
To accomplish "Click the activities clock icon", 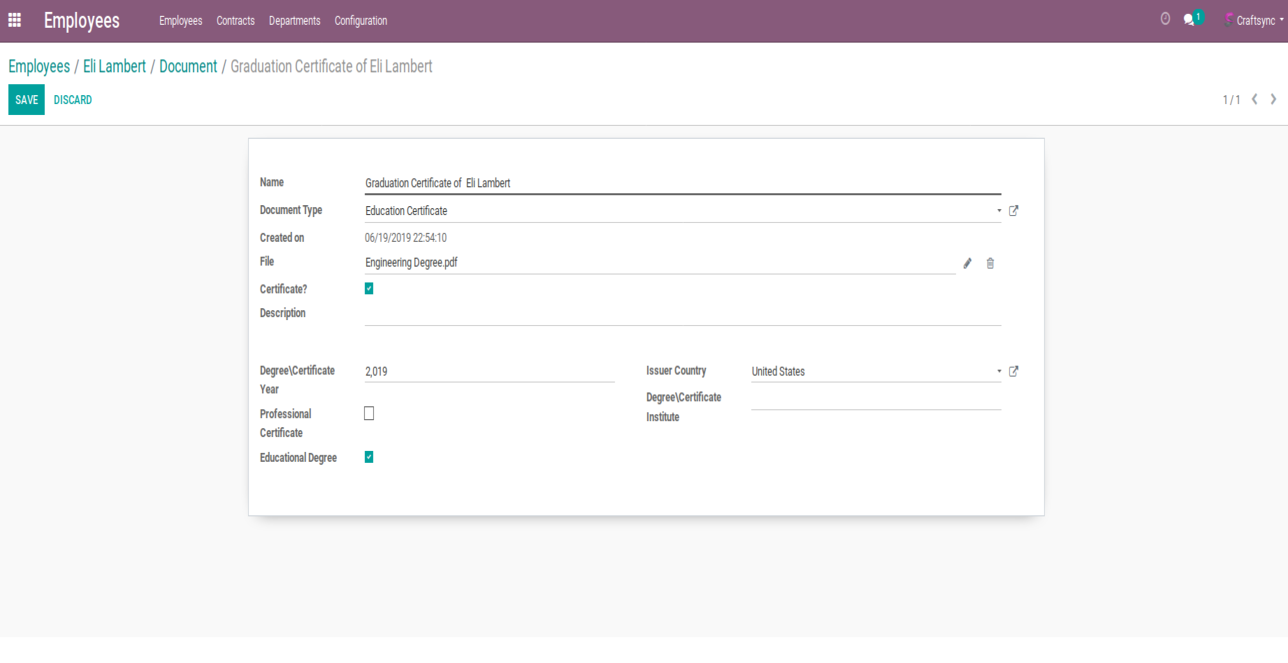I will tap(1165, 19).
